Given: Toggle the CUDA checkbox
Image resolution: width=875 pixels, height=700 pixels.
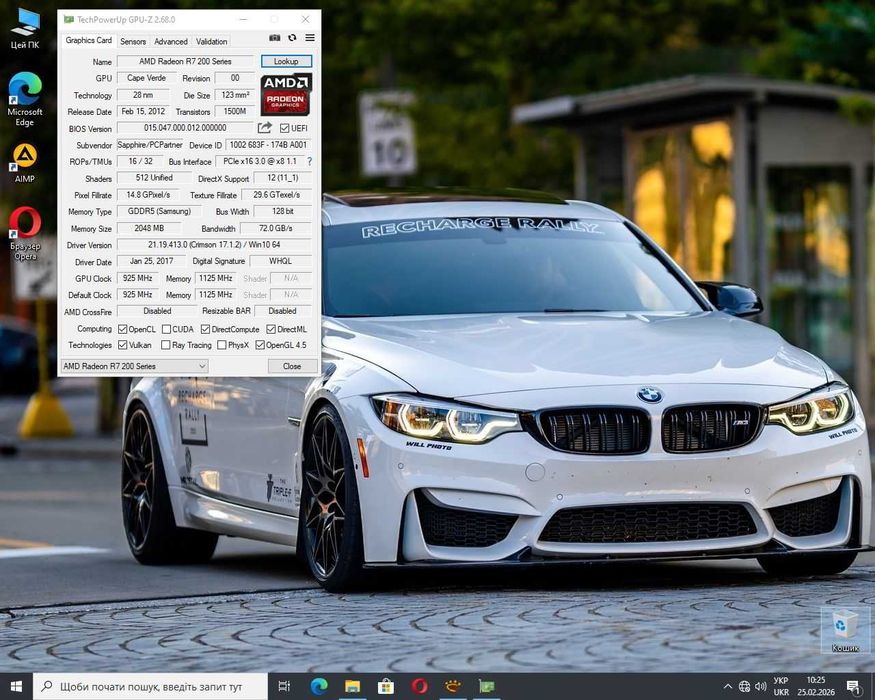Looking at the screenshot, I should click(x=166, y=329).
